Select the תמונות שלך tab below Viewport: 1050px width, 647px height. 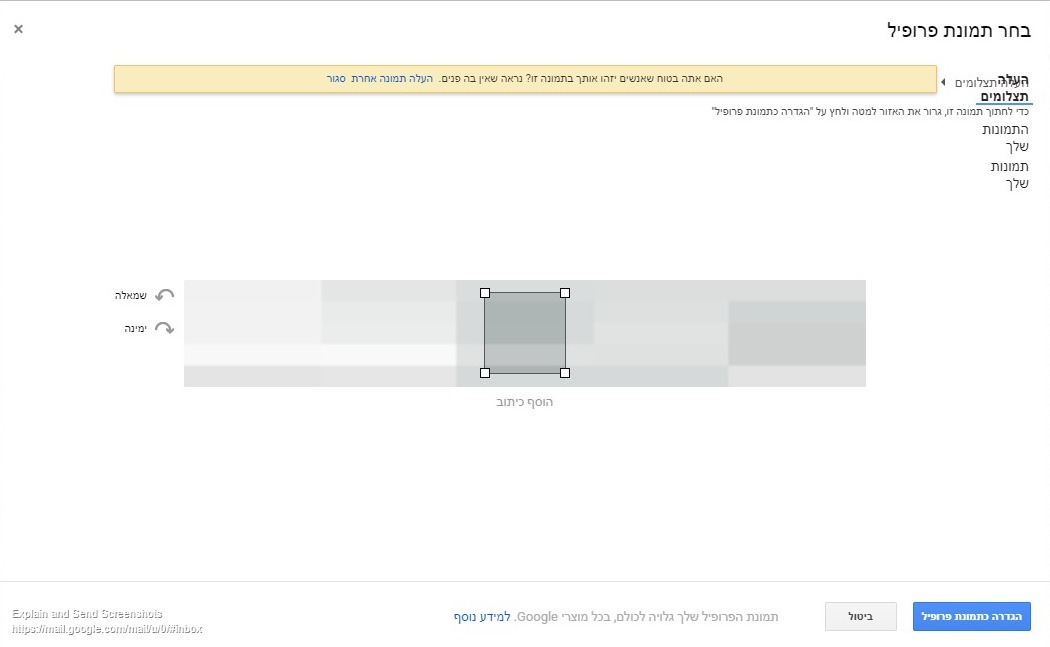pyautogui.click(x=1009, y=175)
